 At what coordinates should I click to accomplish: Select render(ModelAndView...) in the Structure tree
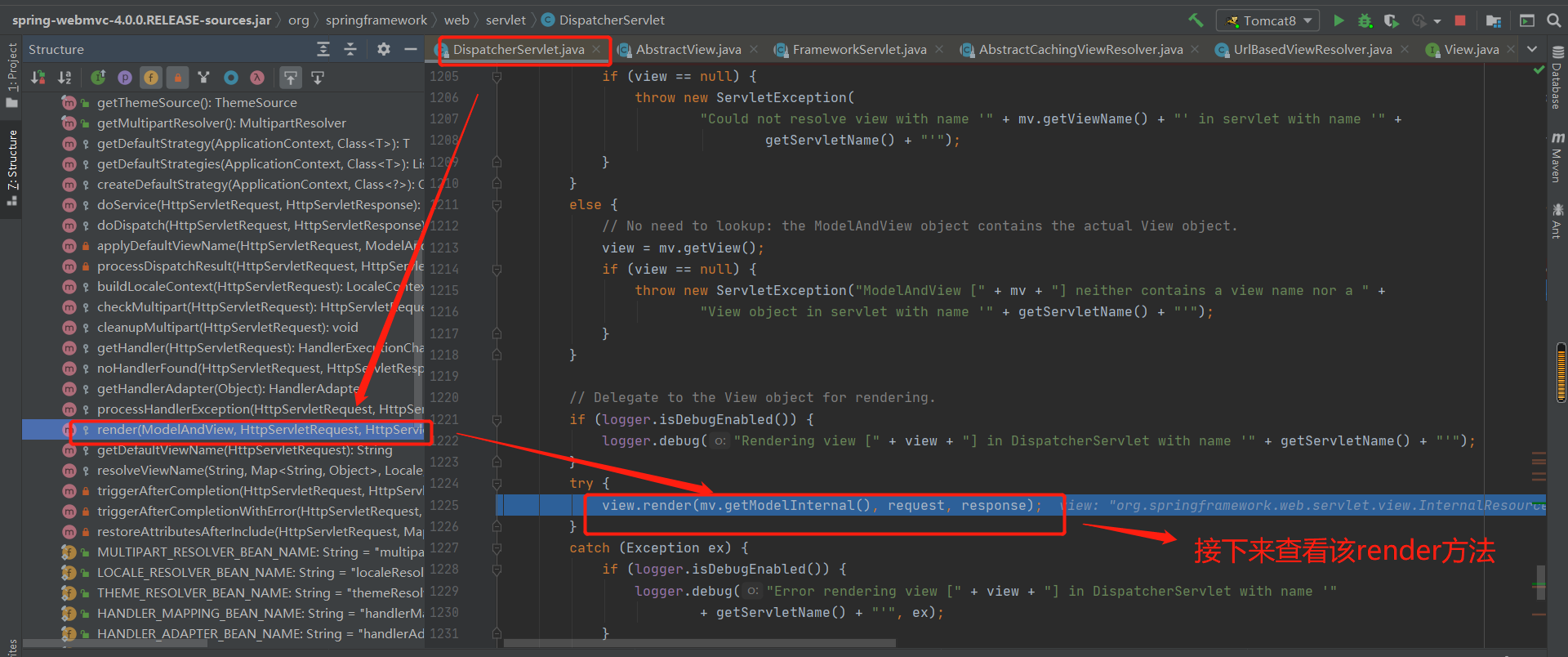(223, 430)
